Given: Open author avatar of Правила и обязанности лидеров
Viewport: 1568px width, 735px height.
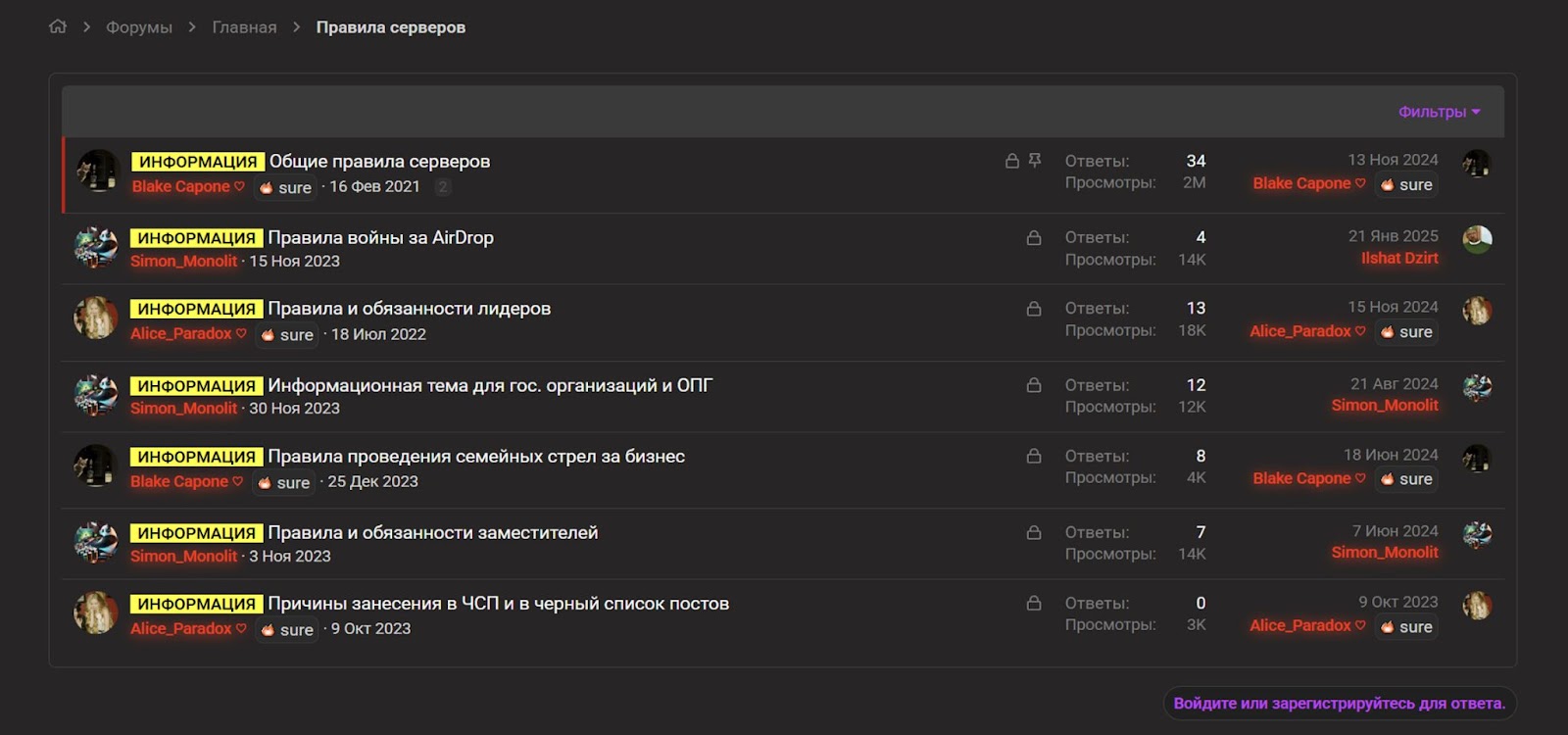Looking at the screenshot, I should tap(96, 318).
